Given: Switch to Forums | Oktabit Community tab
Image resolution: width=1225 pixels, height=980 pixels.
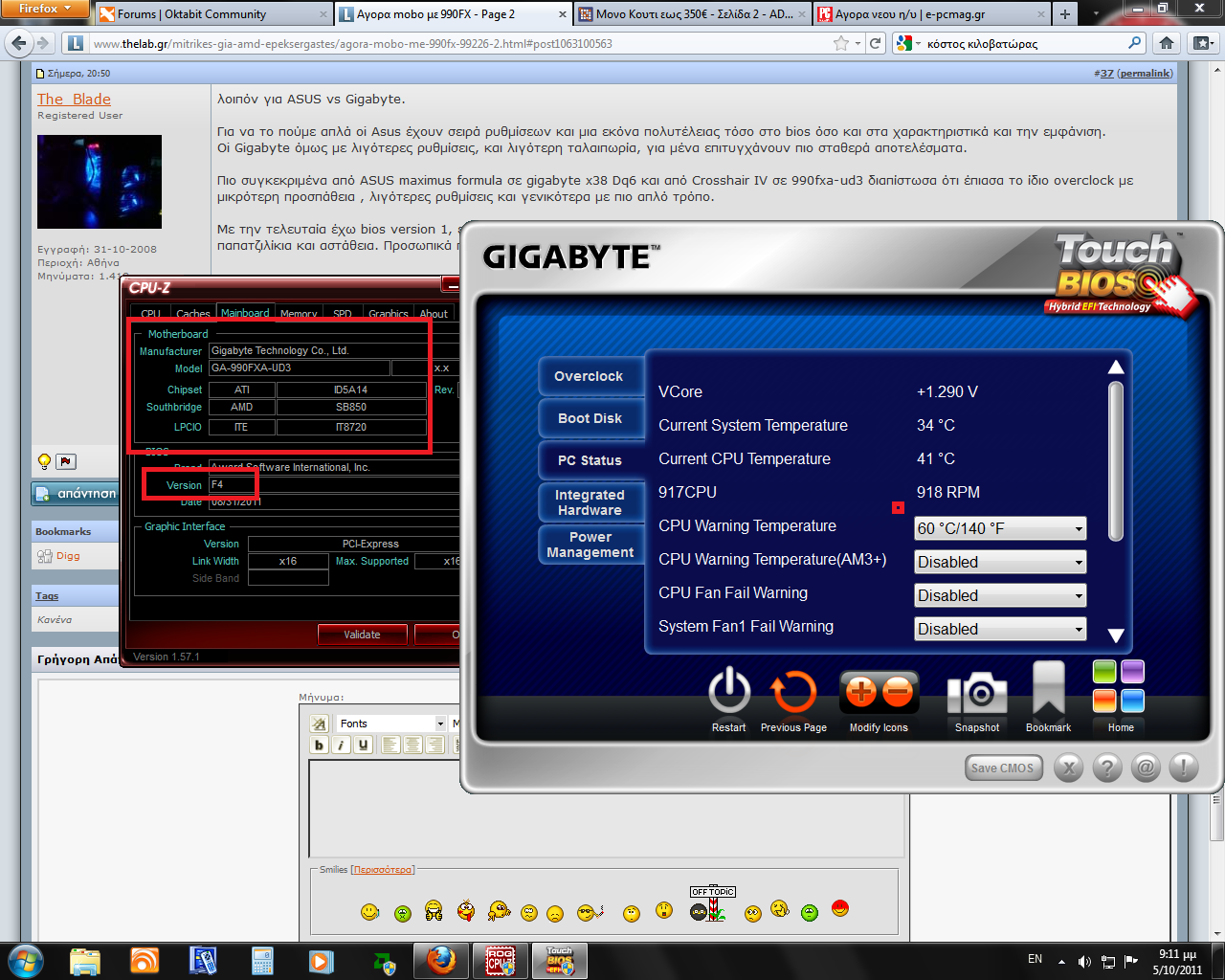Looking at the screenshot, I should [x=212, y=14].
